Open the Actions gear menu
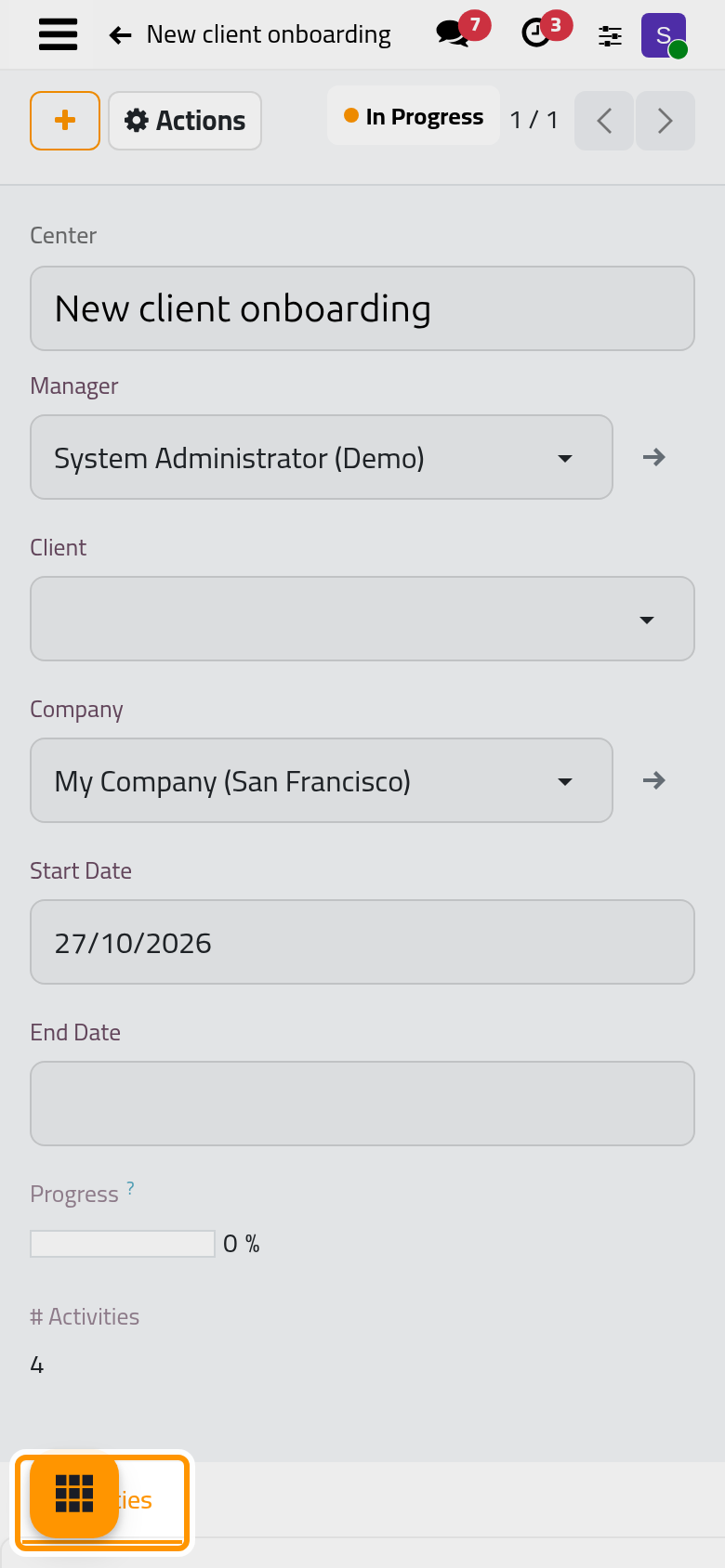 [x=185, y=121]
